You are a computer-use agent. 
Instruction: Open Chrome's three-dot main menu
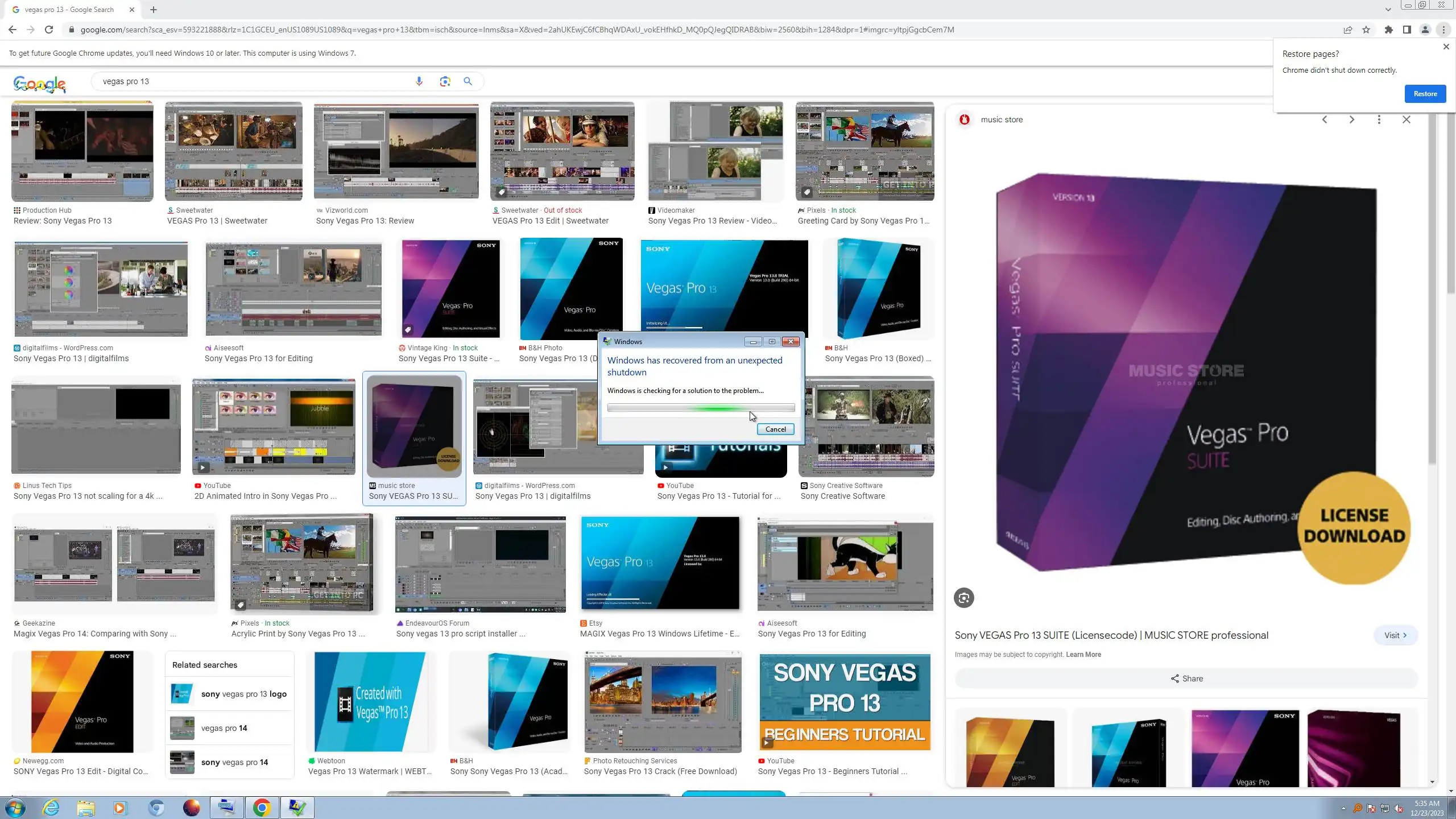click(x=1443, y=30)
